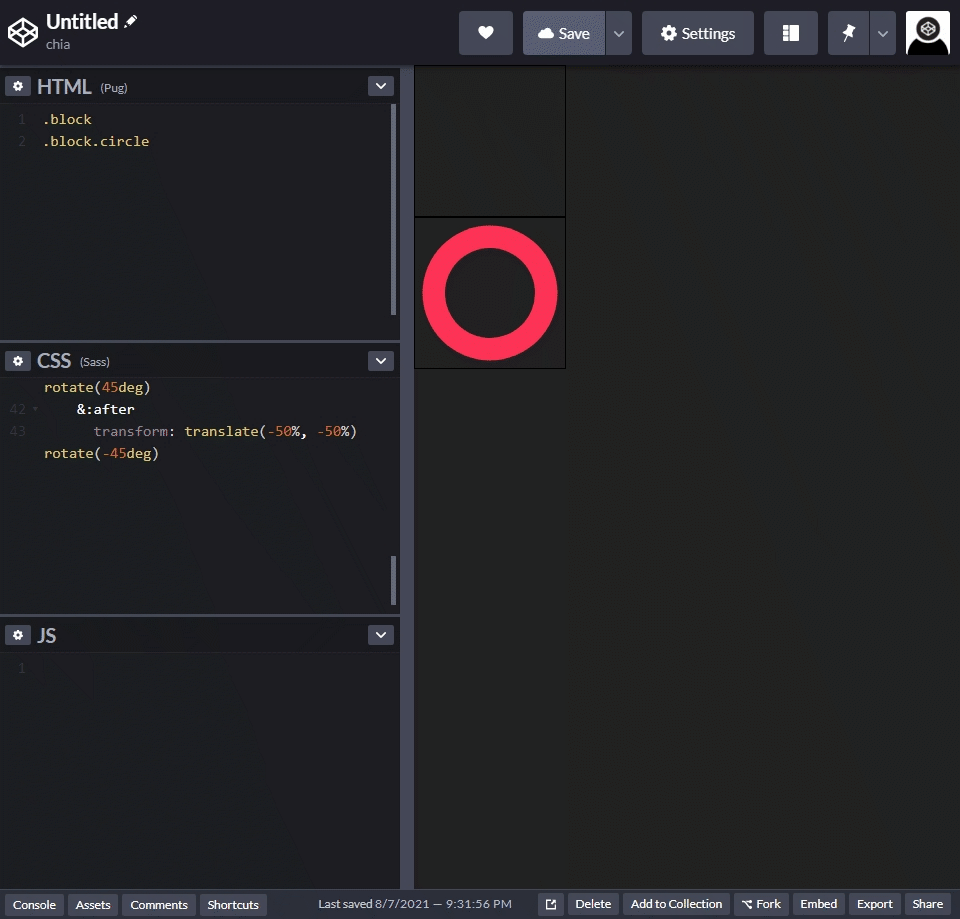
Task: Save the pen
Action: click(564, 33)
